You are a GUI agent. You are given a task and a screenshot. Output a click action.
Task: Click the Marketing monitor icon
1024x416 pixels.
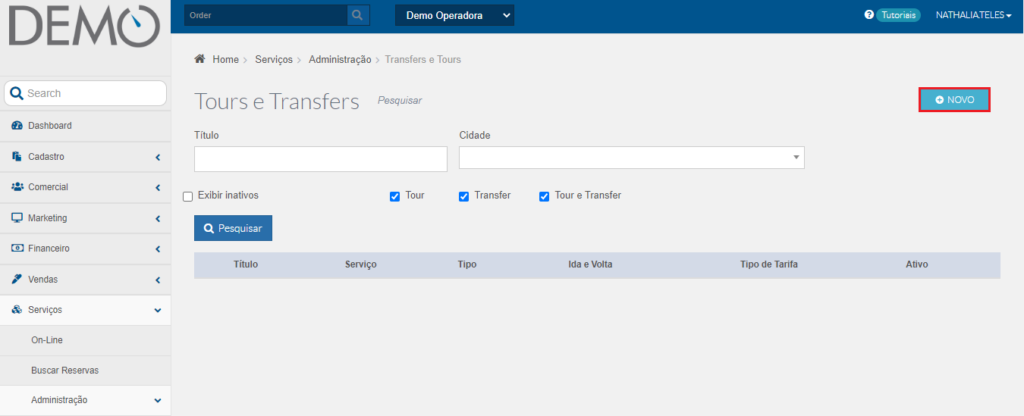pos(18,218)
